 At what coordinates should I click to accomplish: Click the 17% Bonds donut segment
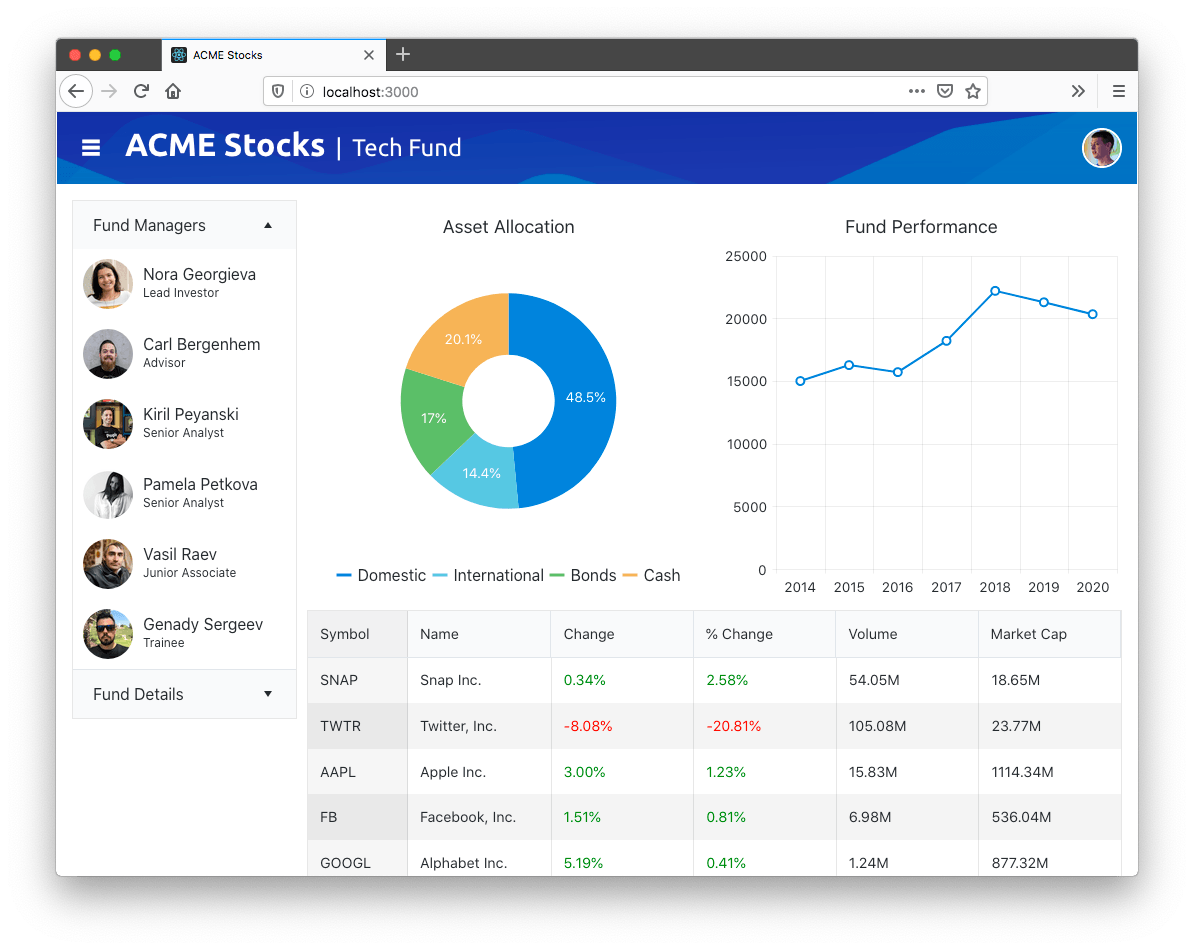(433, 417)
